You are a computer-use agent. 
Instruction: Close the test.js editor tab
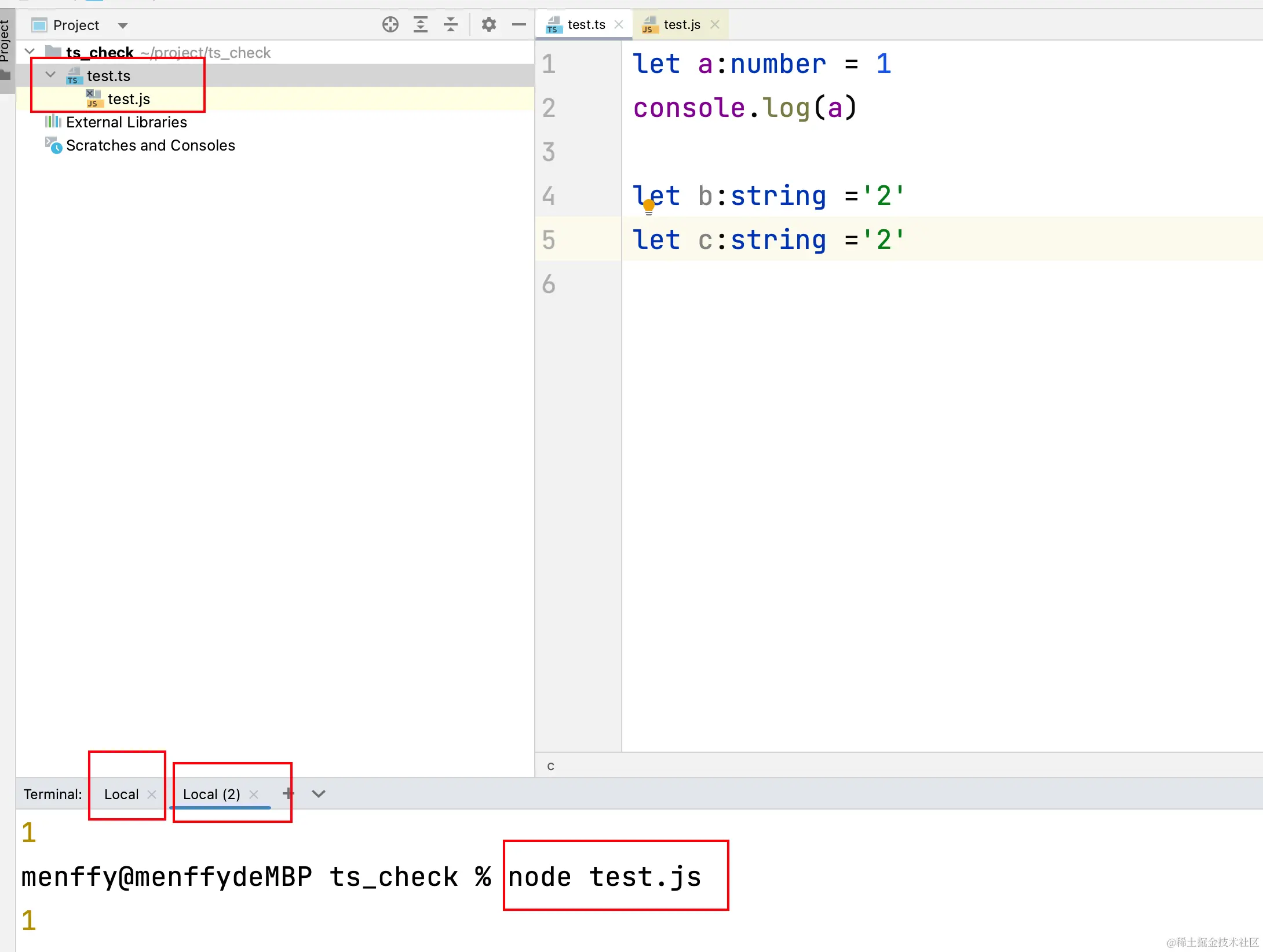pyautogui.click(x=715, y=24)
